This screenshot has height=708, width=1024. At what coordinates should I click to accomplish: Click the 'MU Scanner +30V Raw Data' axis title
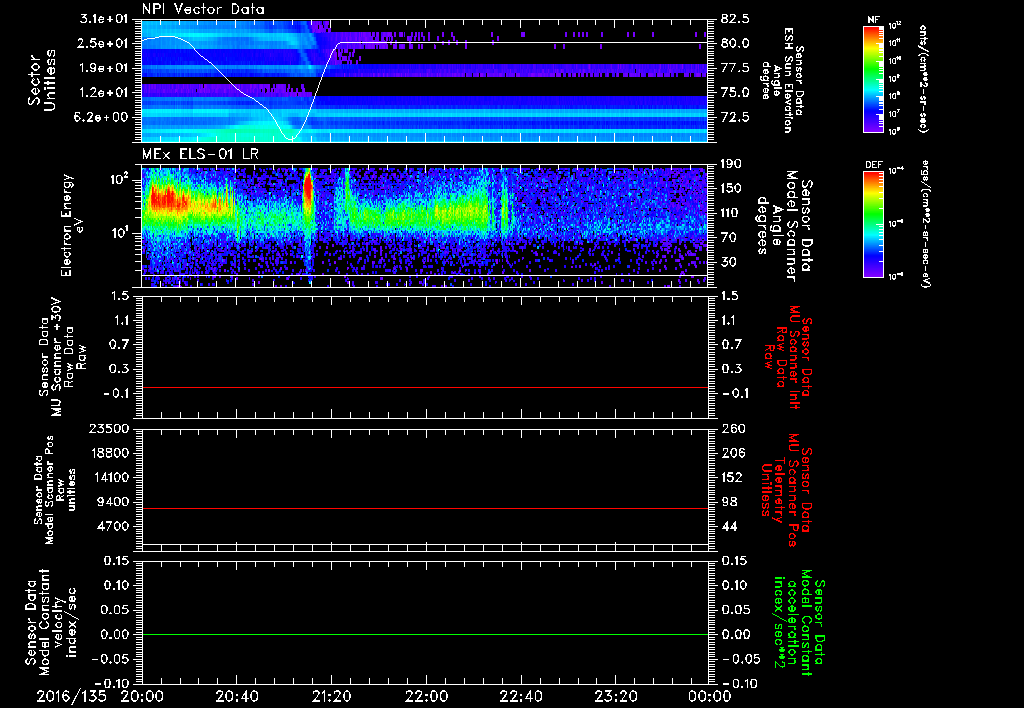63,357
